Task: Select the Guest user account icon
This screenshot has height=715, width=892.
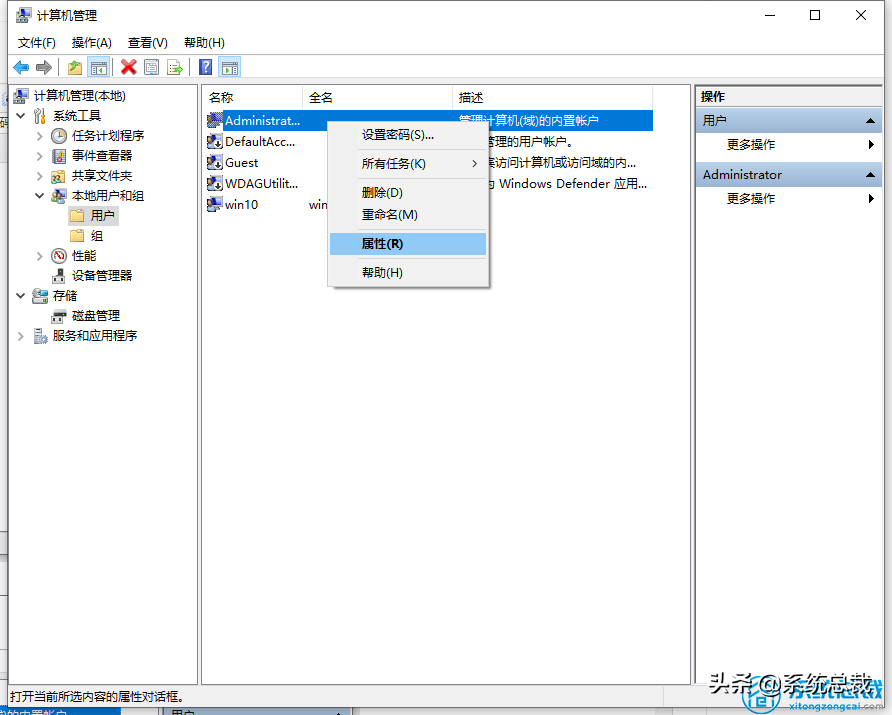Action: click(216, 162)
